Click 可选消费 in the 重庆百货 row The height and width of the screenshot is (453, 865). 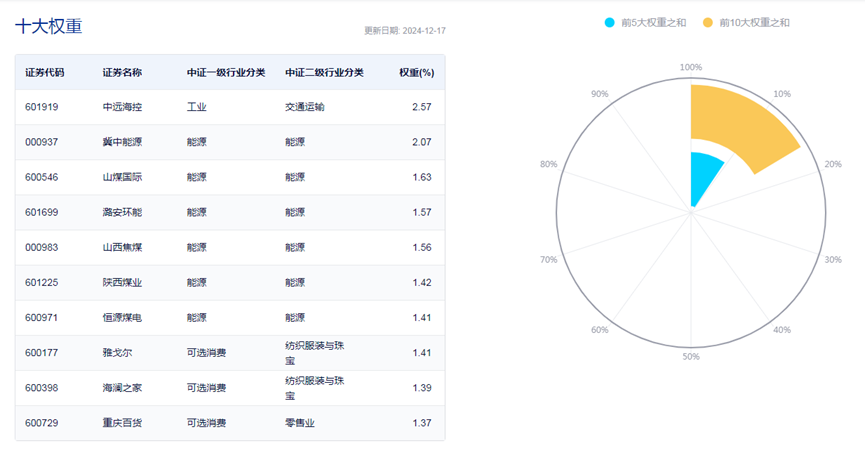[x=206, y=423]
